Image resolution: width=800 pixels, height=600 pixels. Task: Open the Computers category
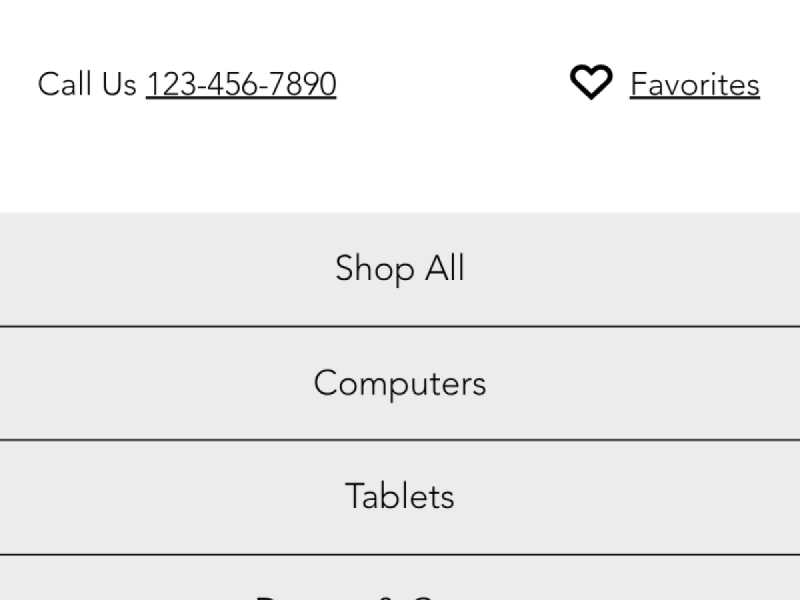pos(400,383)
